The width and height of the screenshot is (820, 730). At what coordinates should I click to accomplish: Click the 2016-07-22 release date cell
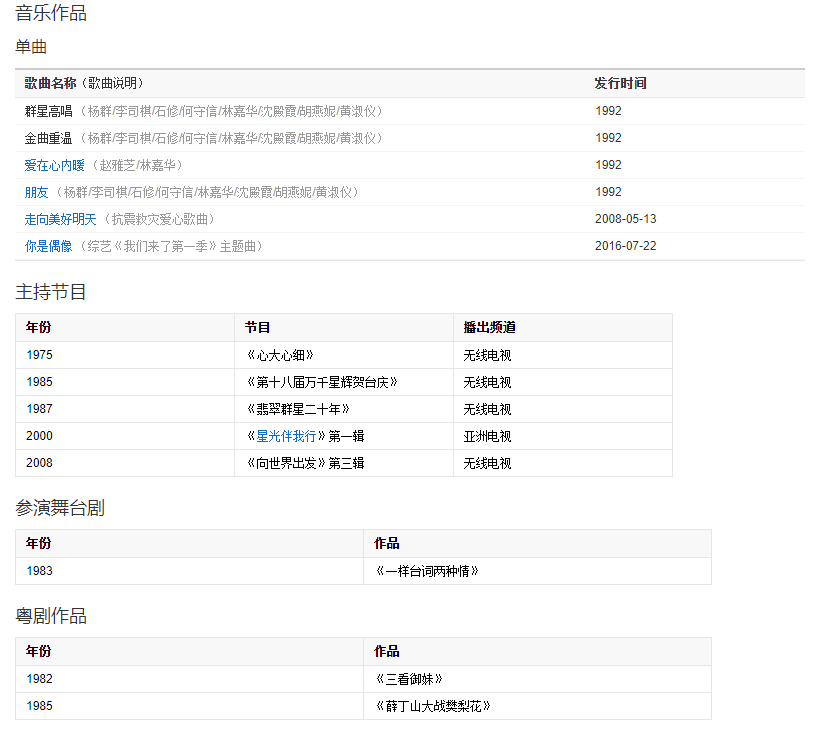(x=625, y=246)
